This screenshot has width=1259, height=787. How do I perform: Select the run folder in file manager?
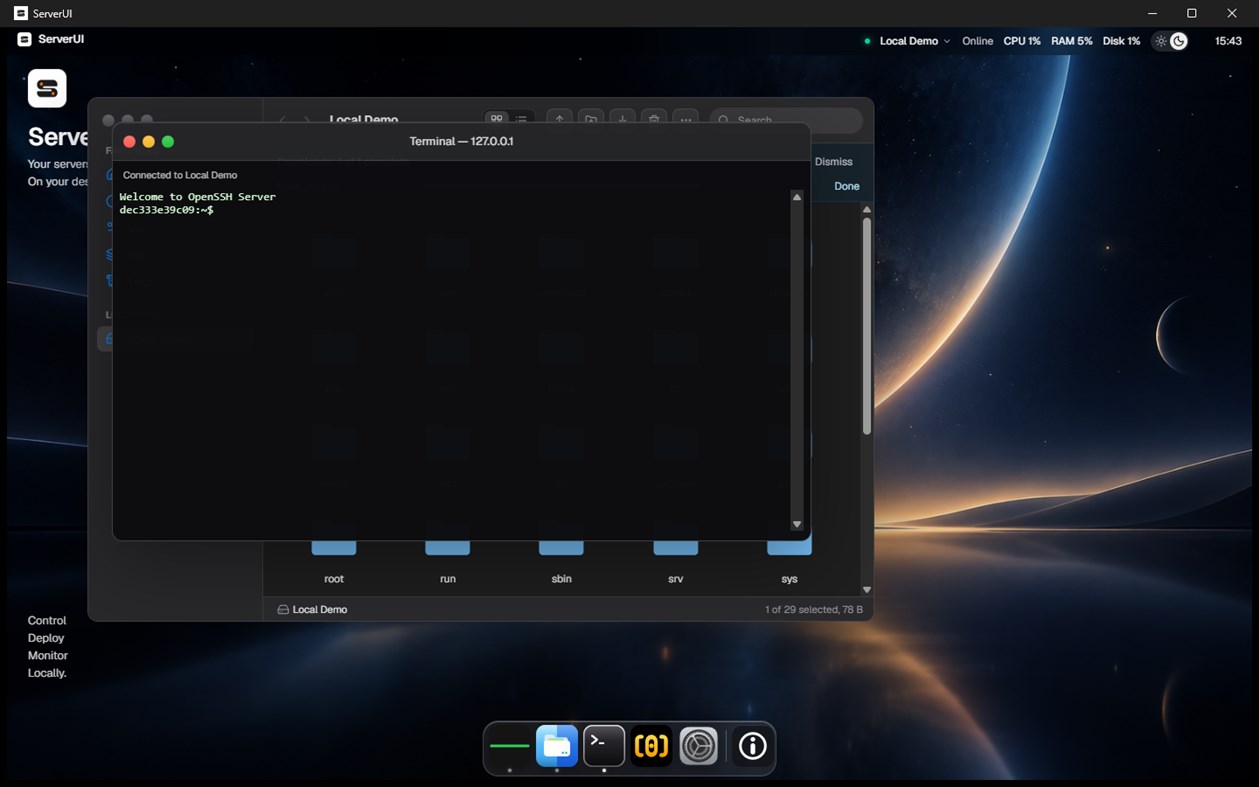448,562
